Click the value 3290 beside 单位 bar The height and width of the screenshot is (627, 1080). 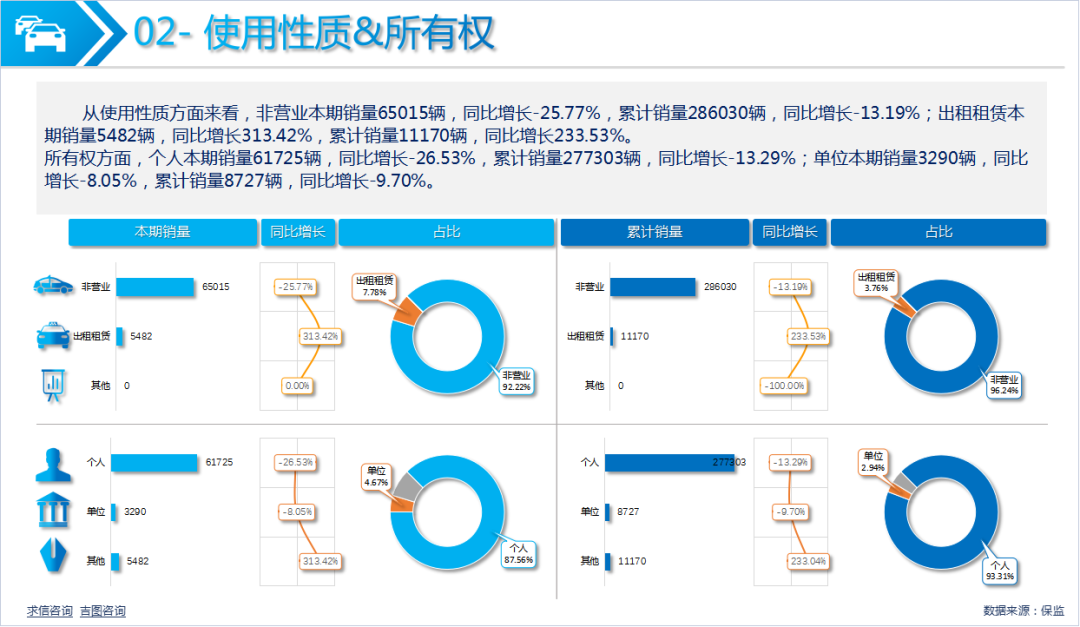click(135, 512)
